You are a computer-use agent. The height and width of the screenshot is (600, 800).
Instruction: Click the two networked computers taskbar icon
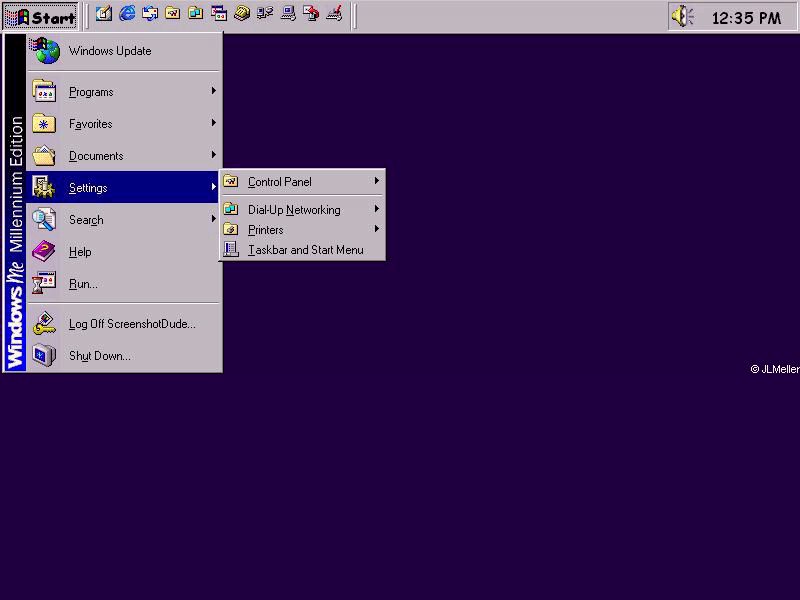(265, 14)
